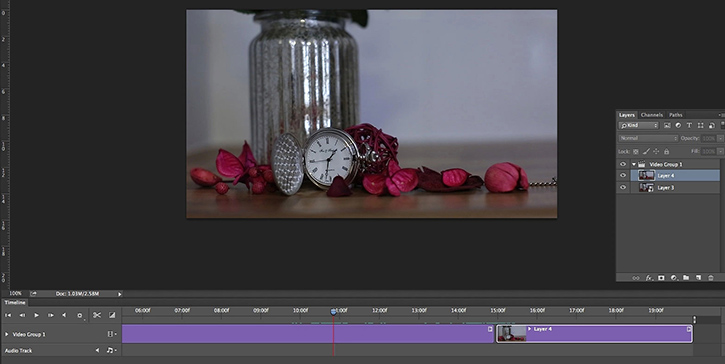The height and width of the screenshot is (364, 725).
Task: Play the timeline video
Action: (x=37, y=315)
